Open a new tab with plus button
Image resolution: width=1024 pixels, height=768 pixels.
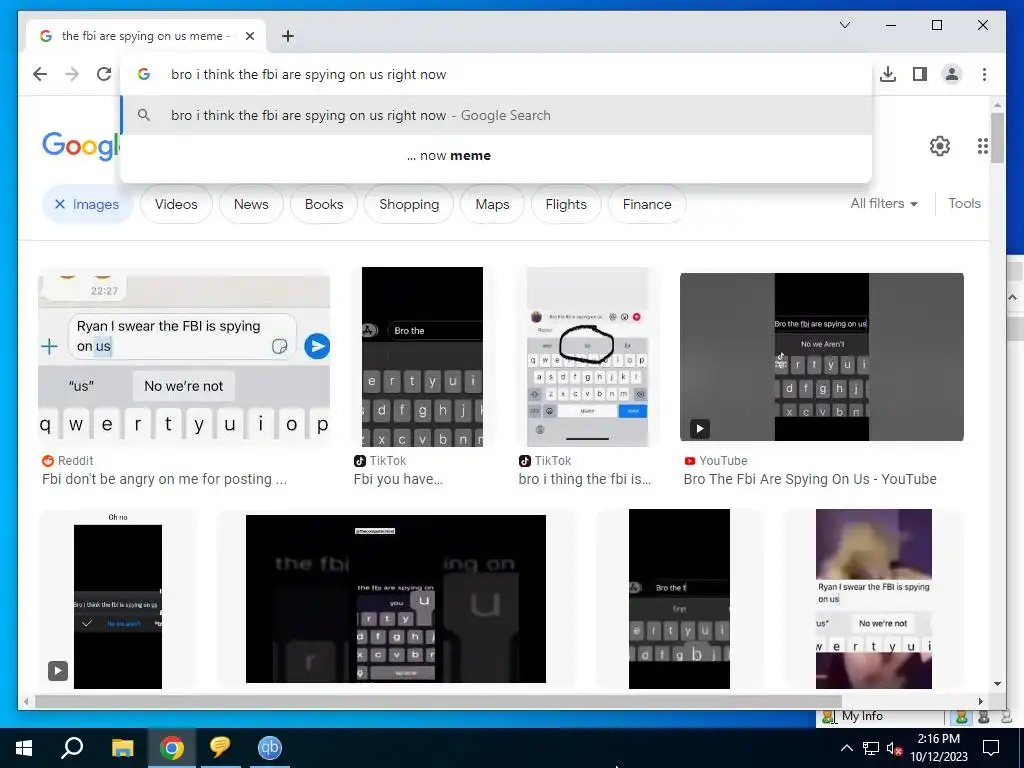point(287,36)
